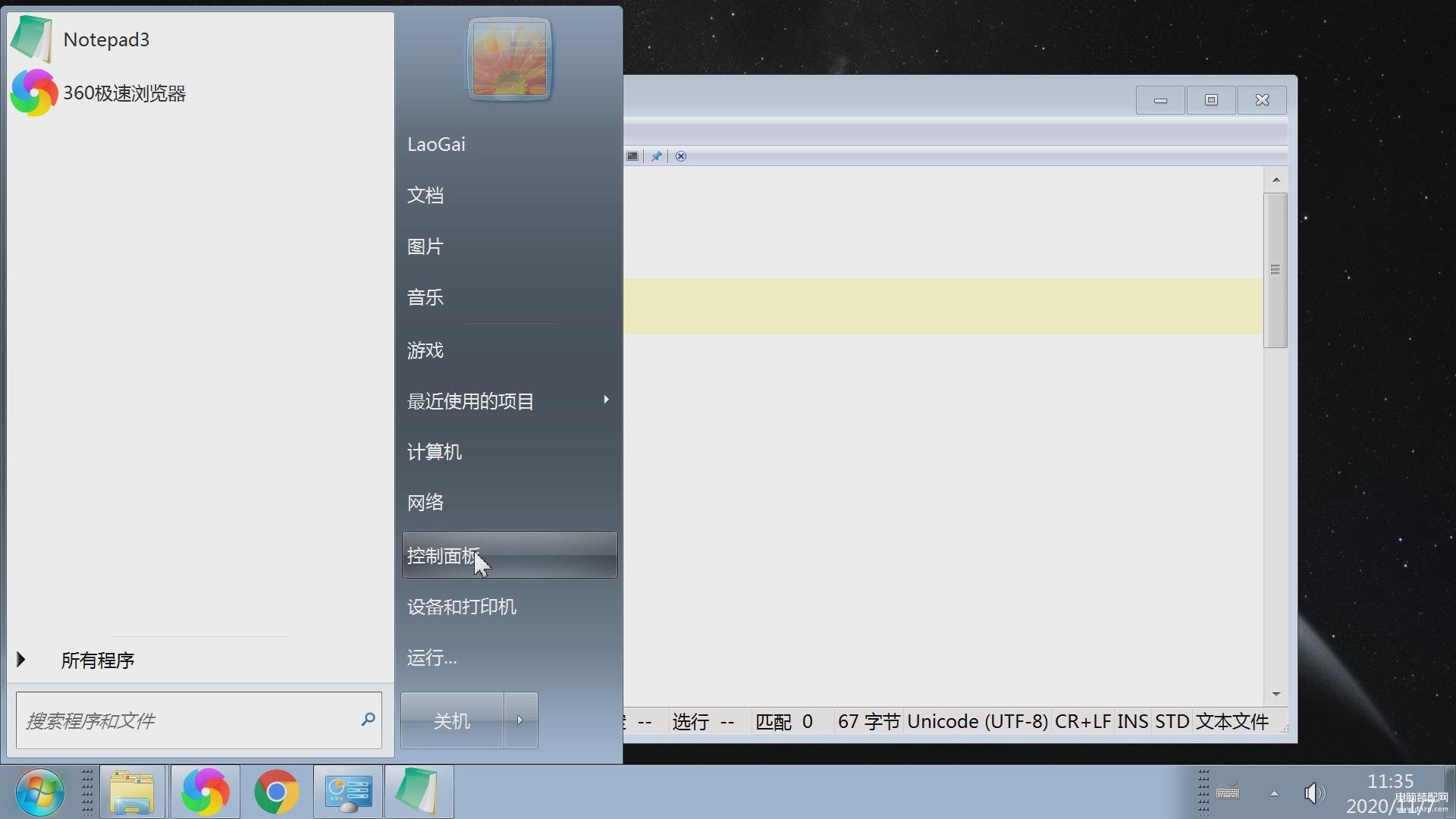Click the volume speaker tray icon
1456x819 pixels.
tap(1313, 793)
